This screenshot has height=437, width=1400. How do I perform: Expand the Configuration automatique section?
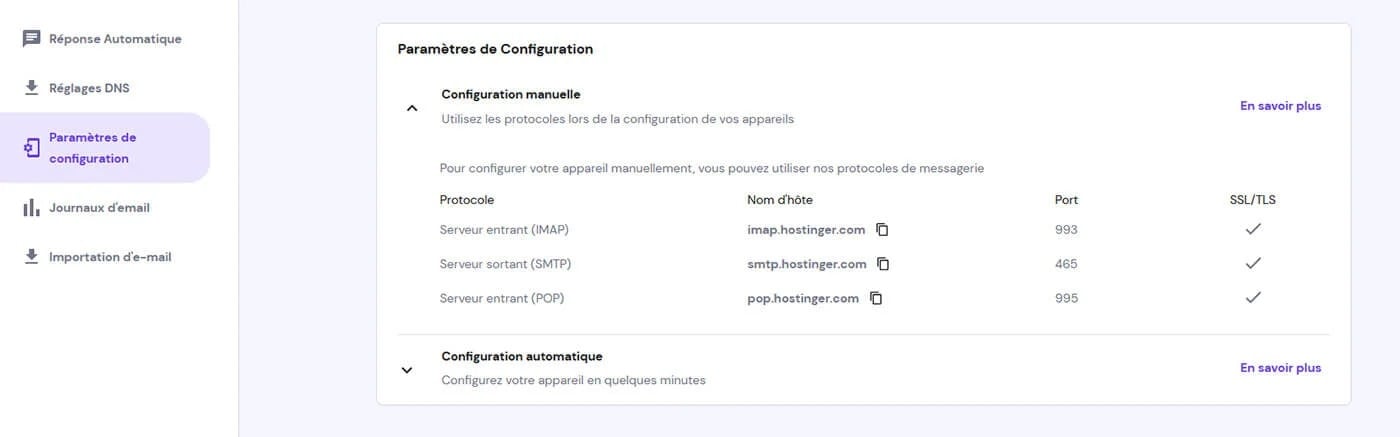[407, 369]
